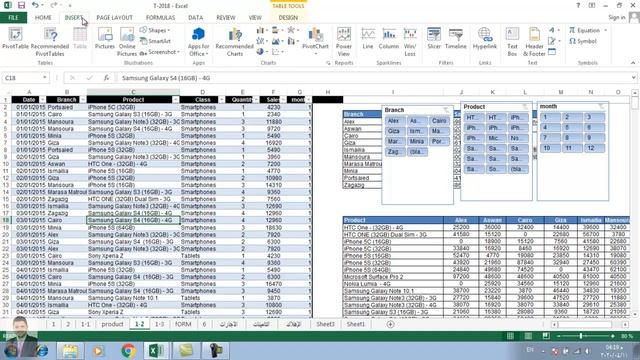640x360 pixels.
Task: Insert a SmartArt graphic
Action: pyautogui.click(x=155, y=41)
